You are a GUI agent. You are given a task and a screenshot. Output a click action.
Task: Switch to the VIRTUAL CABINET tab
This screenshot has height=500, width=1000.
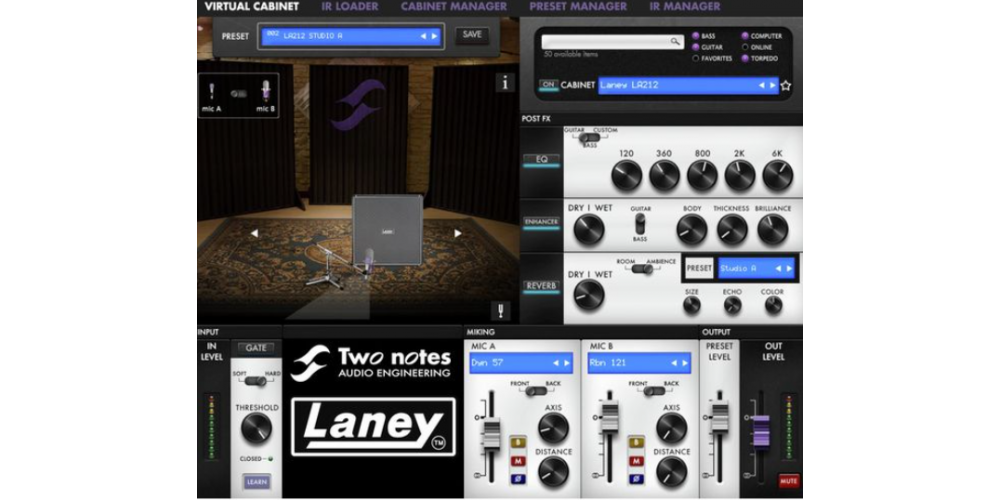(x=251, y=7)
